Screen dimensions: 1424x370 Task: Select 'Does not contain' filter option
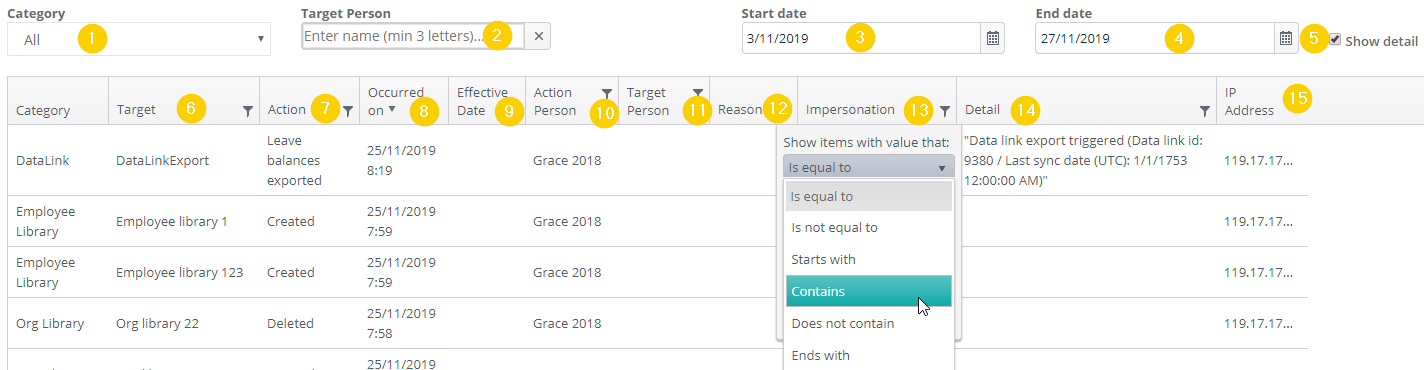868,323
